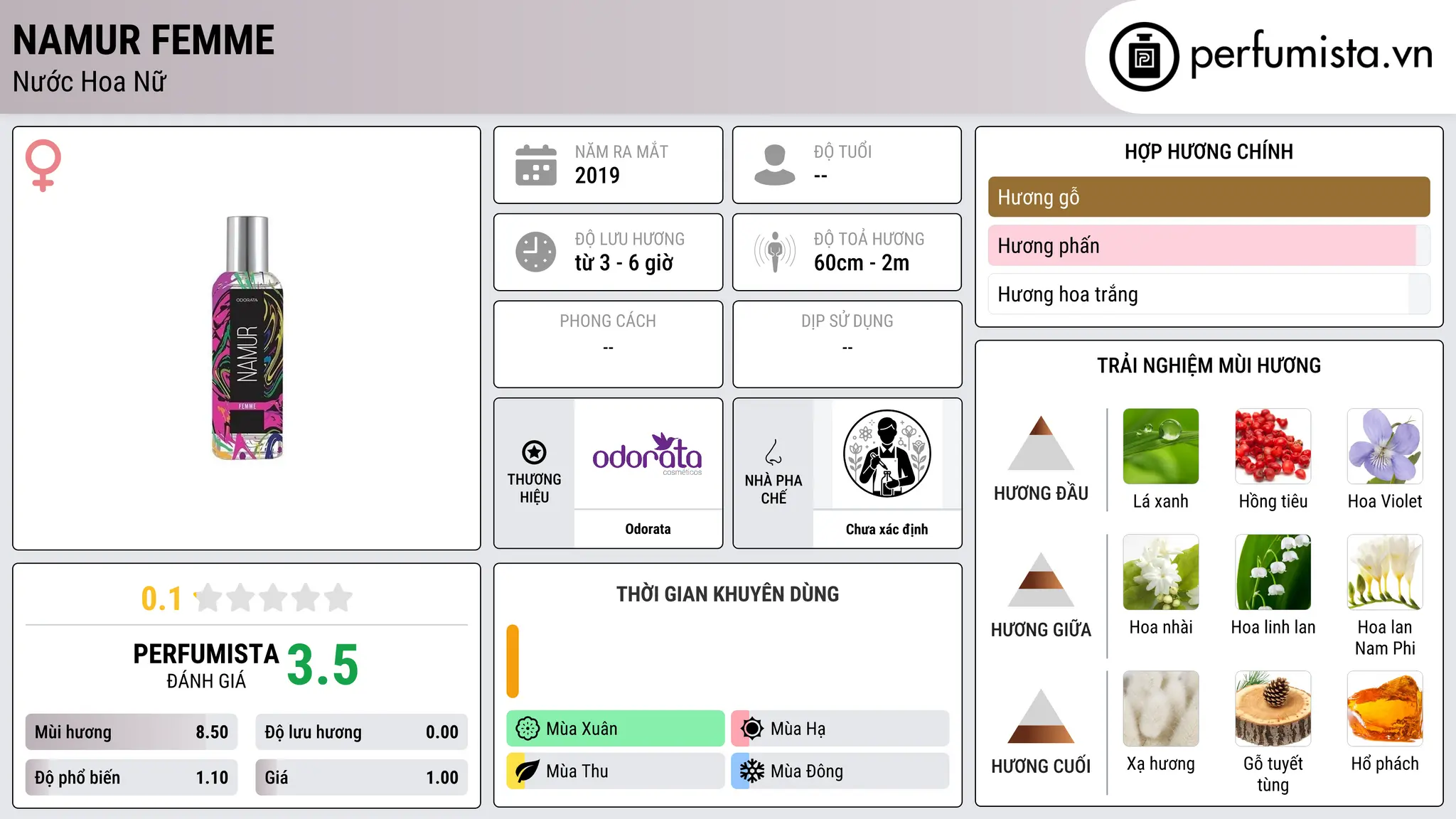The width and height of the screenshot is (1456, 819).
Task: Click the star rating row
Action: tap(274, 598)
